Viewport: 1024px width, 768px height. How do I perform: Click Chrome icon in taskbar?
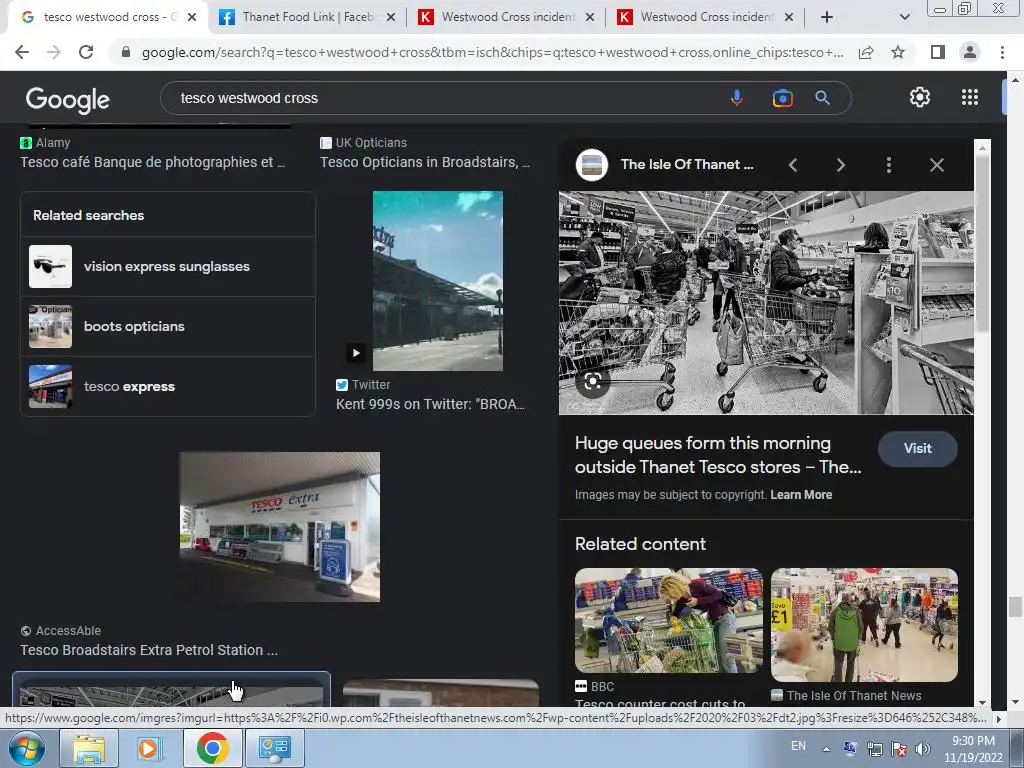pos(212,748)
